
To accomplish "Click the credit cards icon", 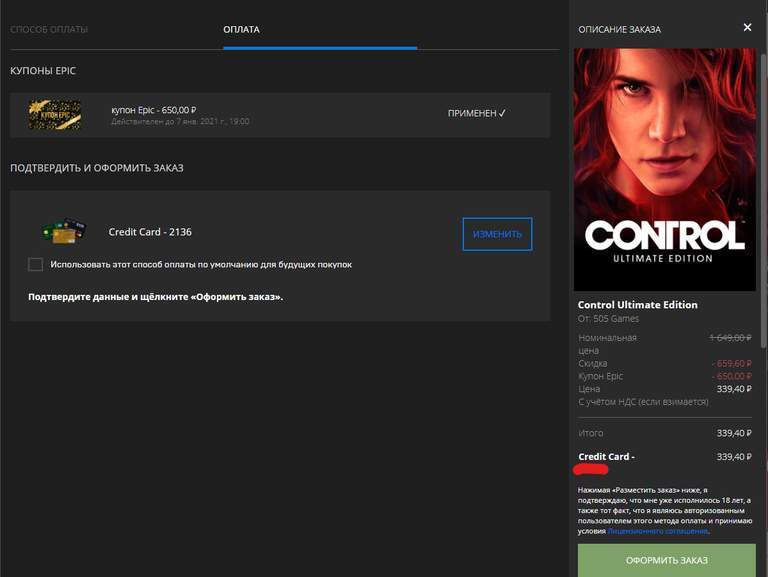I will (x=64, y=232).
